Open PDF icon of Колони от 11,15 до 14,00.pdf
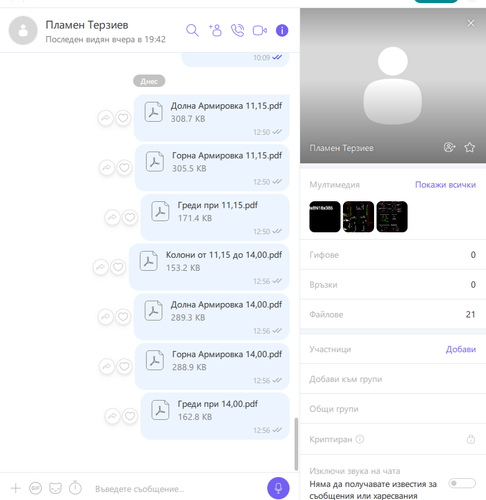Screen dimensions: 486x500 149,261
